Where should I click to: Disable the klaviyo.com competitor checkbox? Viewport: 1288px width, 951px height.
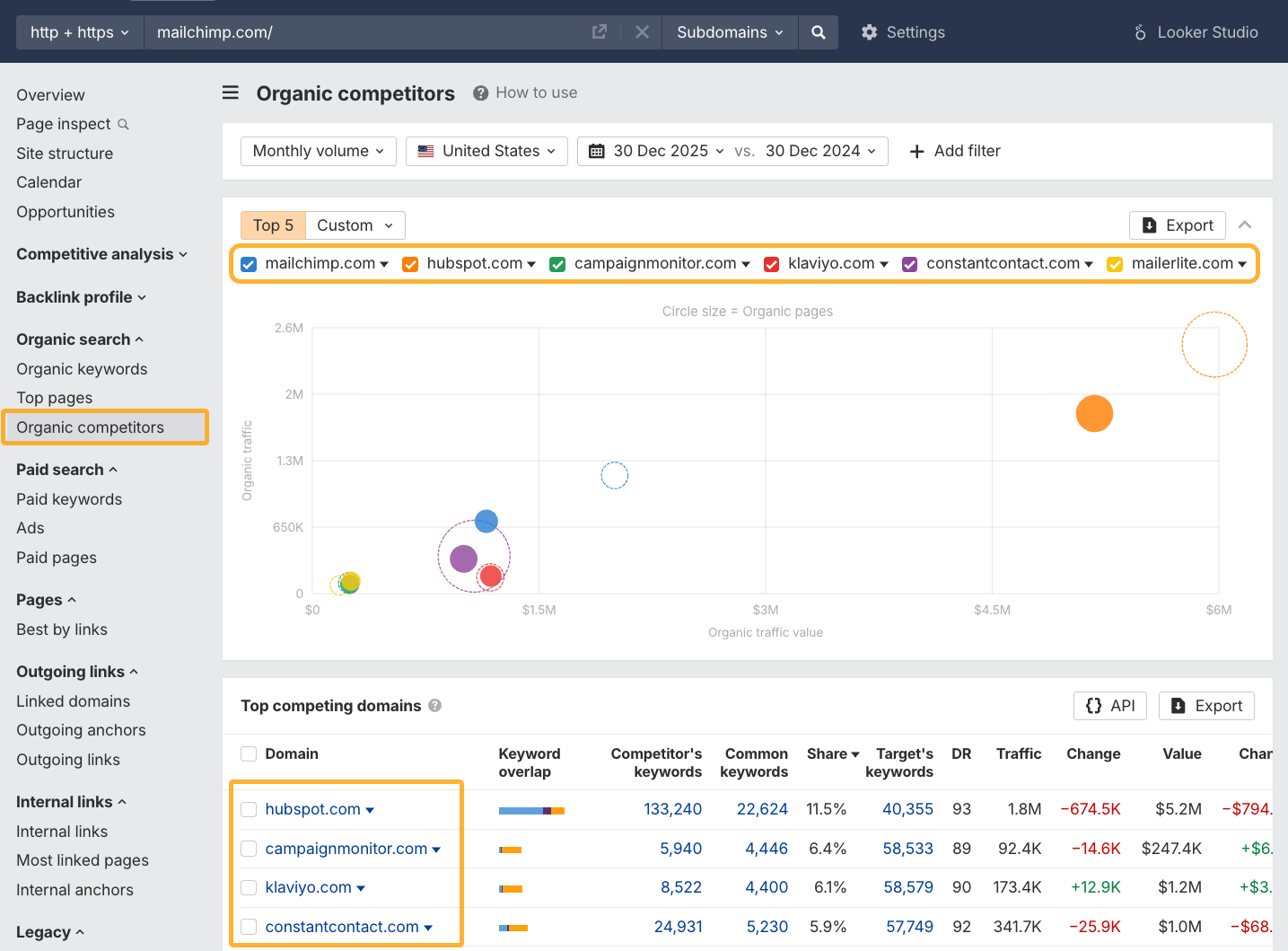(x=771, y=263)
